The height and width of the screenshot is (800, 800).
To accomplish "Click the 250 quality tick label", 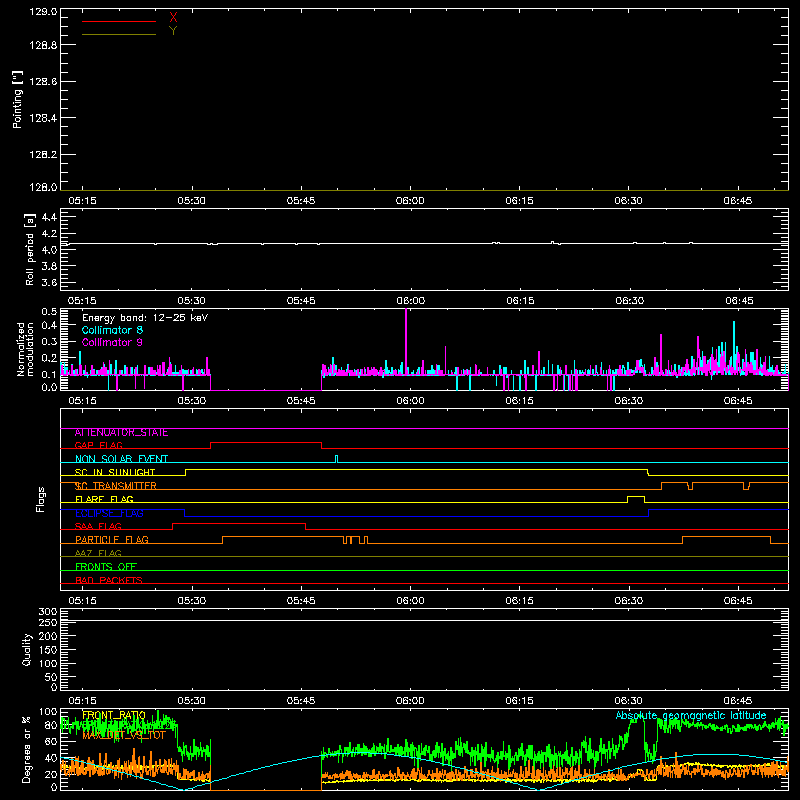I will tap(48, 623).
